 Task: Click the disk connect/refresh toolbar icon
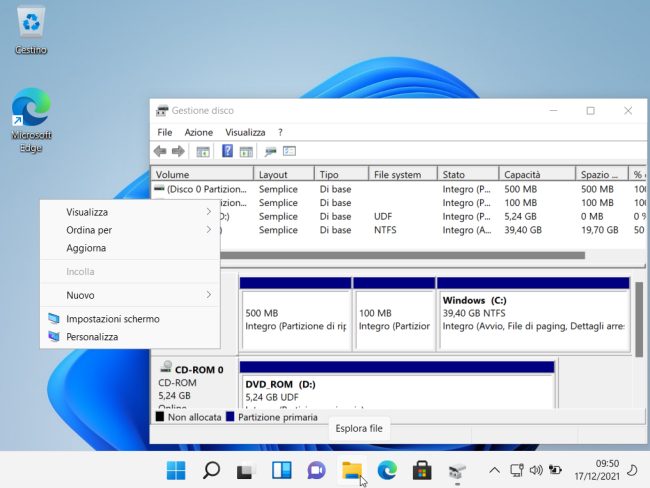point(270,152)
